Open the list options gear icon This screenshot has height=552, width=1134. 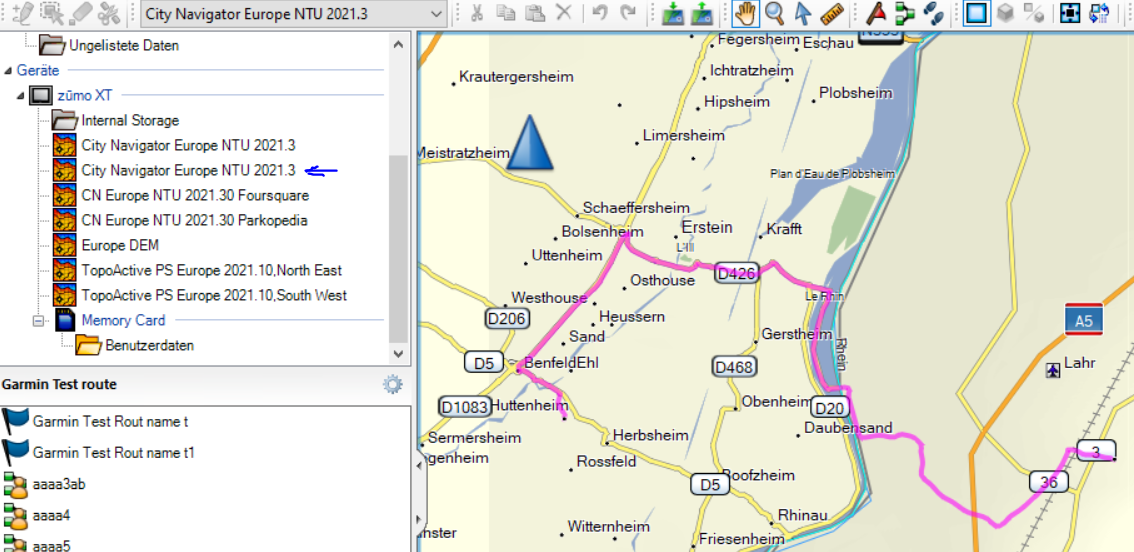point(392,384)
